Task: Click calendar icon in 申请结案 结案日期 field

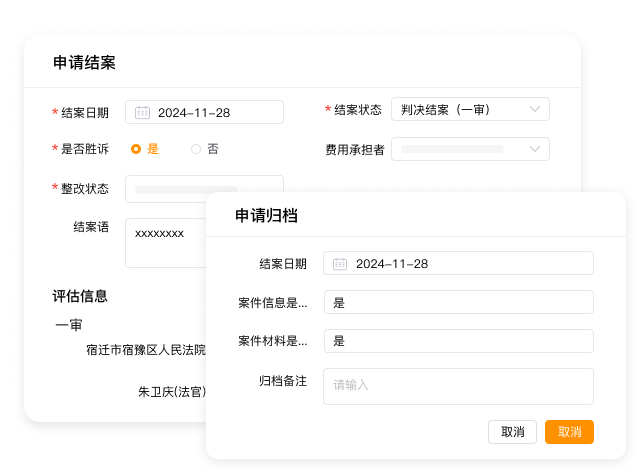Action: coord(142,112)
